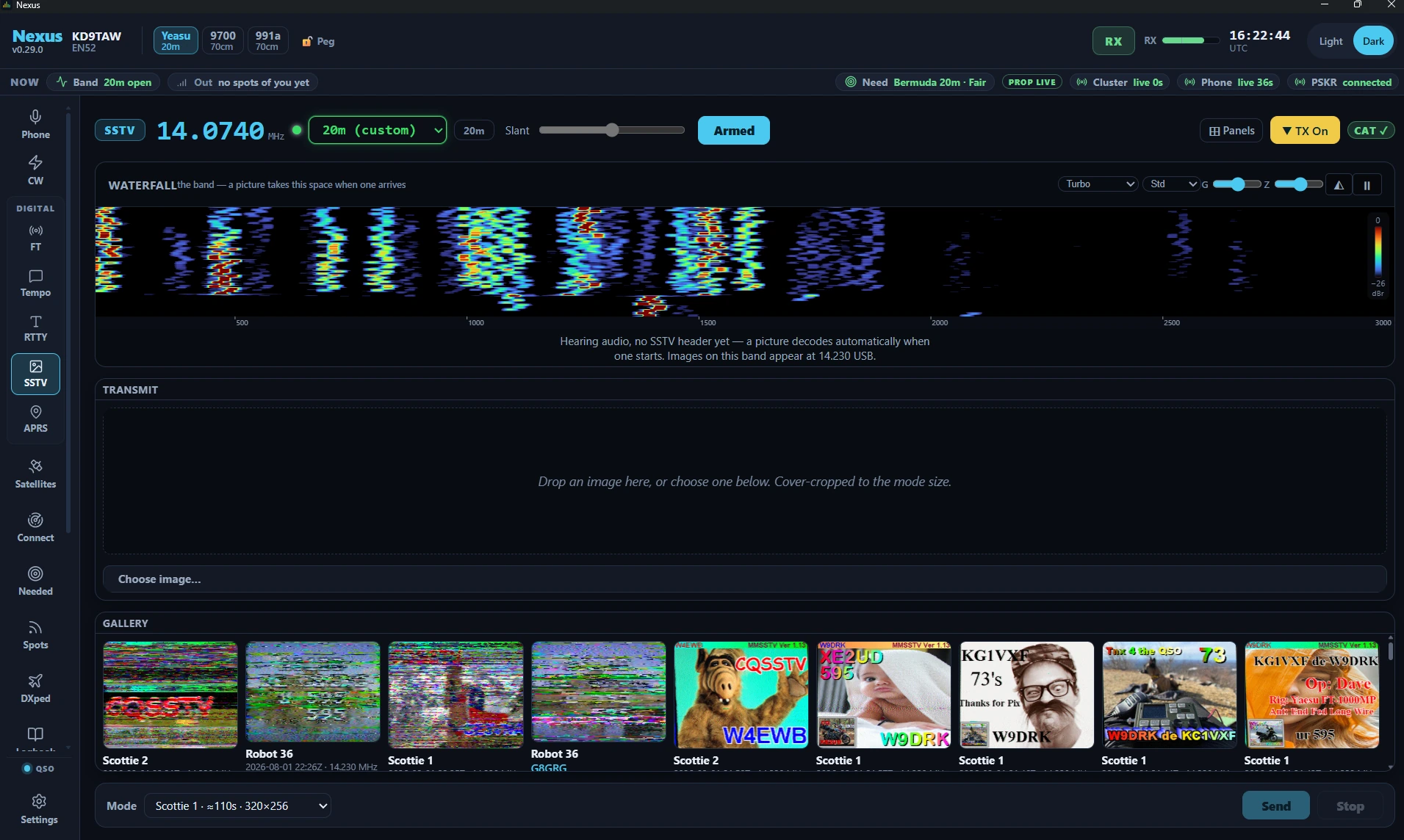Open the 20m (custom) frequency dropdown
Image resolution: width=1404 pixels, height=840 pixels.
coord(378,130)
